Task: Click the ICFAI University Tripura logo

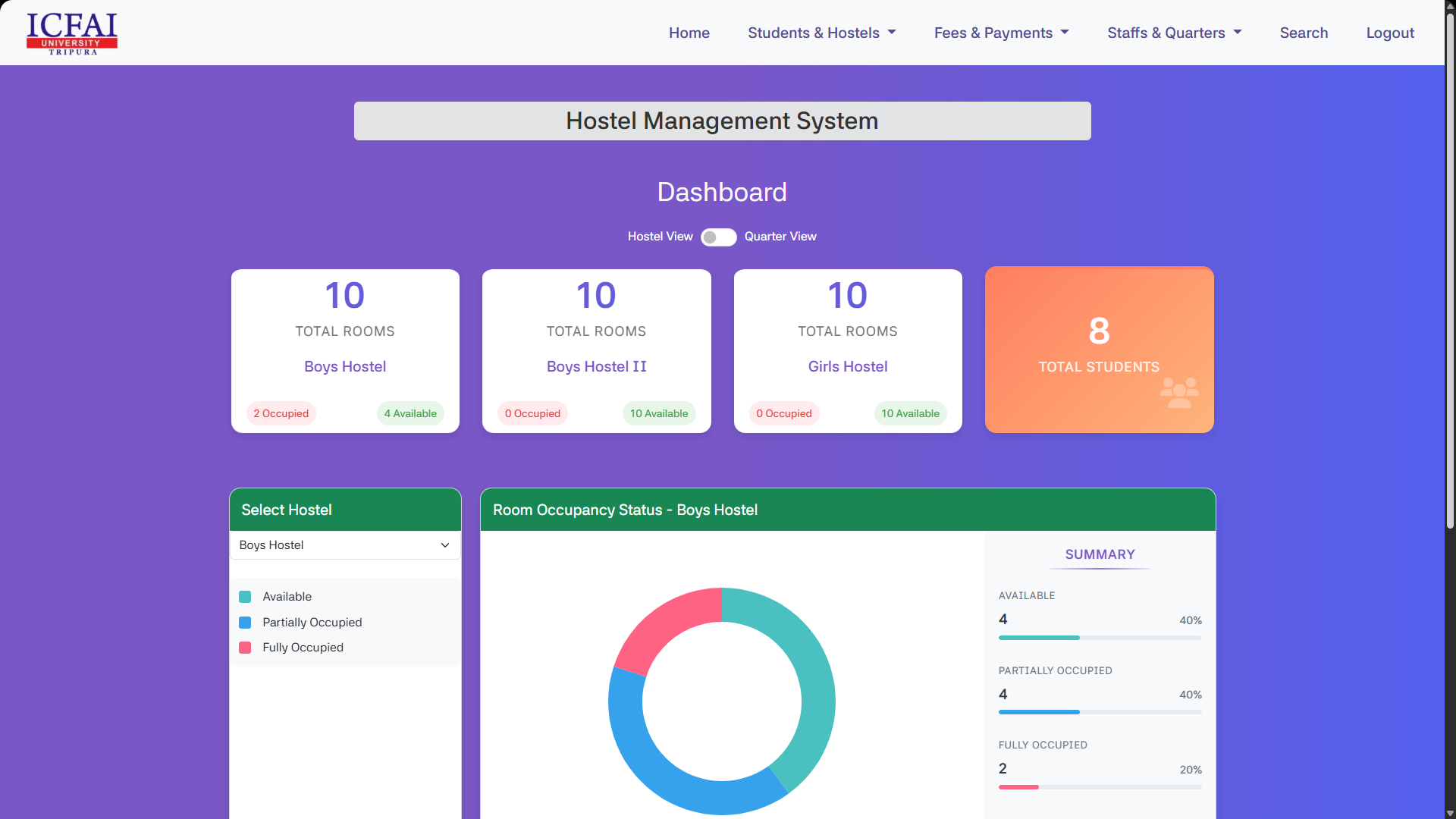Action: (72, 33)
